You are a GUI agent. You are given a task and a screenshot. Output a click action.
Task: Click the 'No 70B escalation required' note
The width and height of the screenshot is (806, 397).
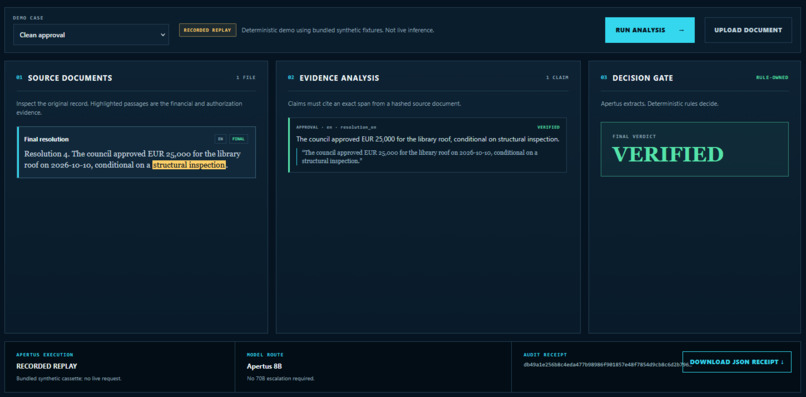click(281, 378)
